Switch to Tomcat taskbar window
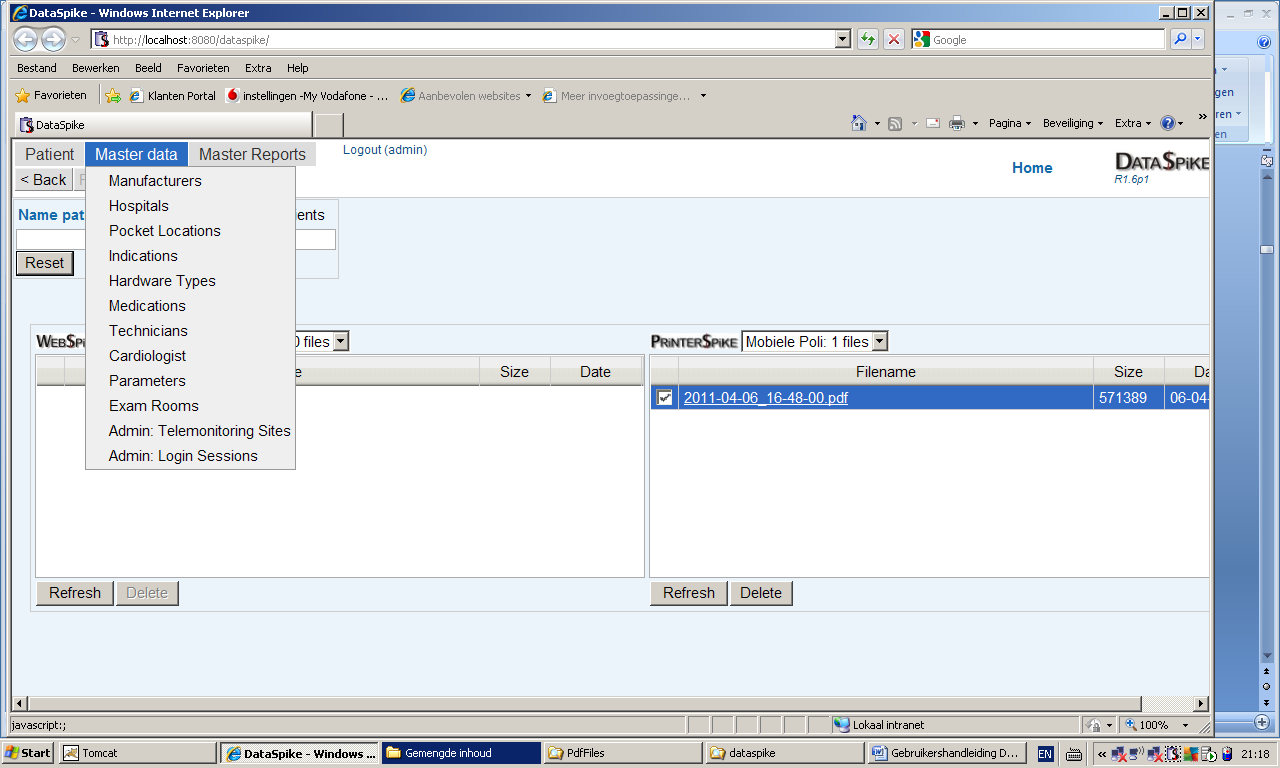 click(x=139, y=753)
